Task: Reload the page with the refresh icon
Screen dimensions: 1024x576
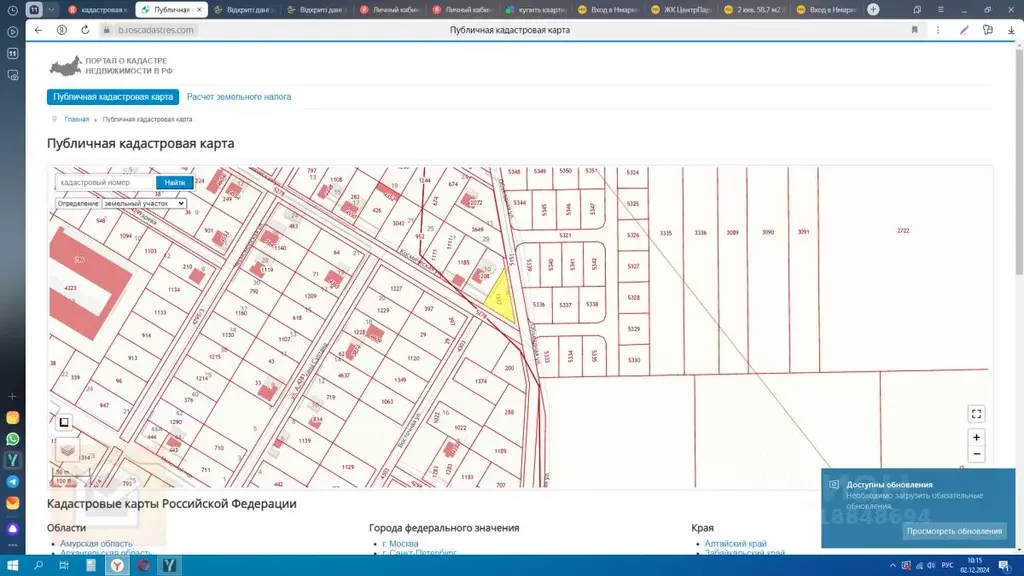Action: (85, 30)
